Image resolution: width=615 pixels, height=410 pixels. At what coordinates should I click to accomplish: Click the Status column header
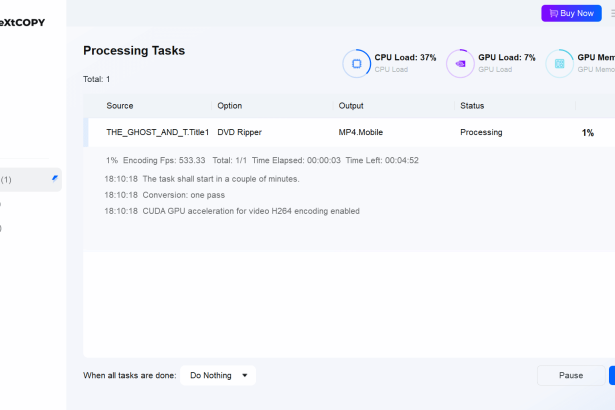472,105
